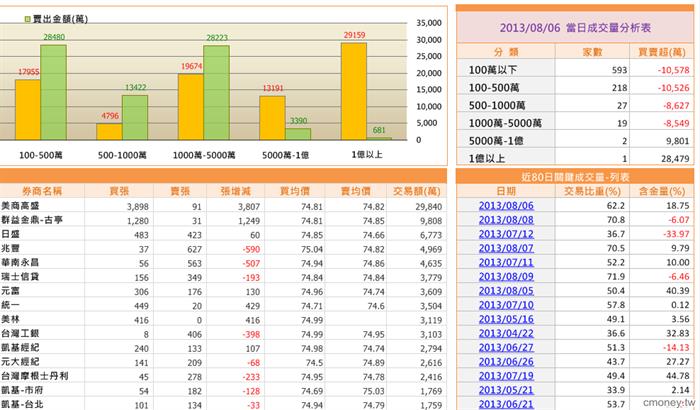Click the 28480 green bar for 100-500萬
Screen dimensions: 700x410
click(x=54, y=92)
